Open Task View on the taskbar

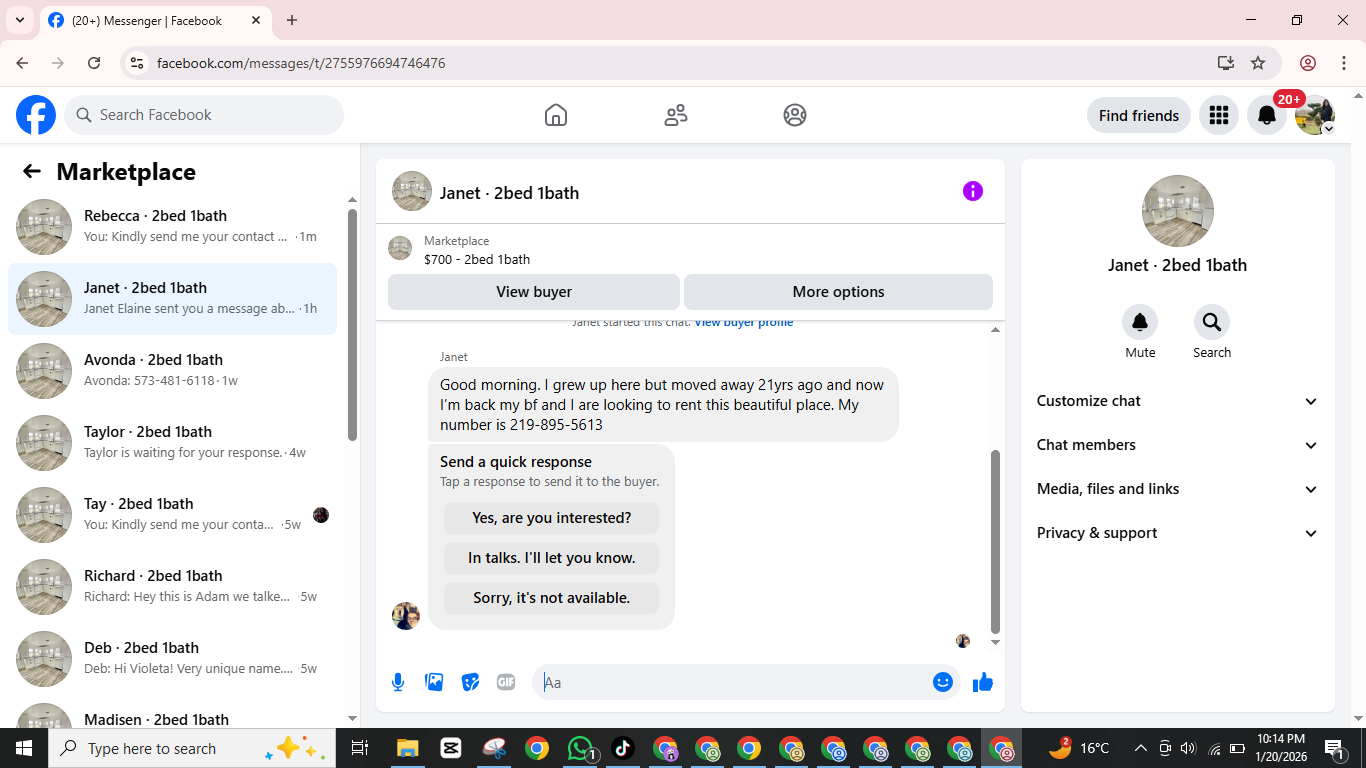(360, 748)
